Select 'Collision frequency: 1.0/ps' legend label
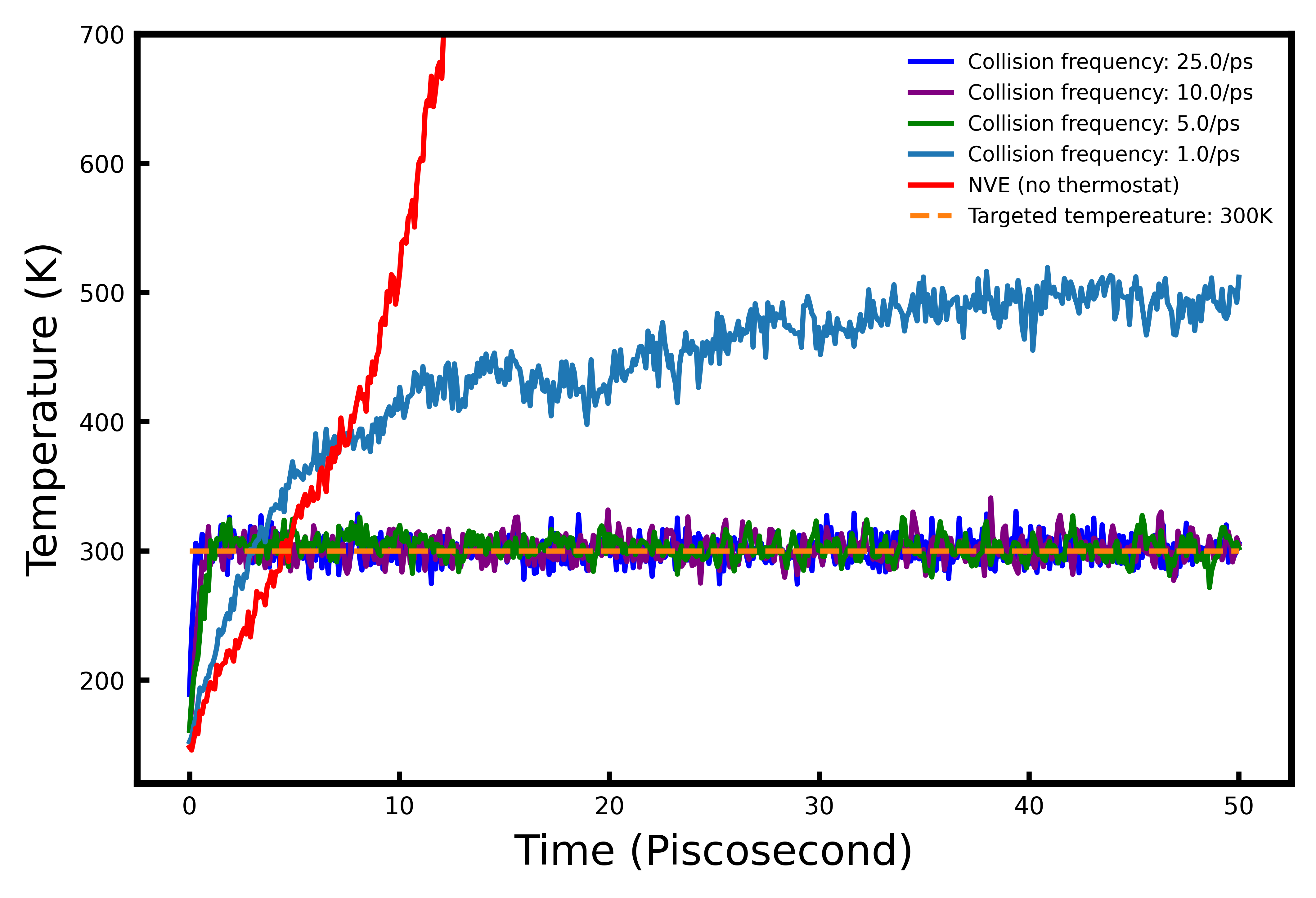Image resolution: width=1316 pixels, height=898 pixels. tap(1103, 154)
